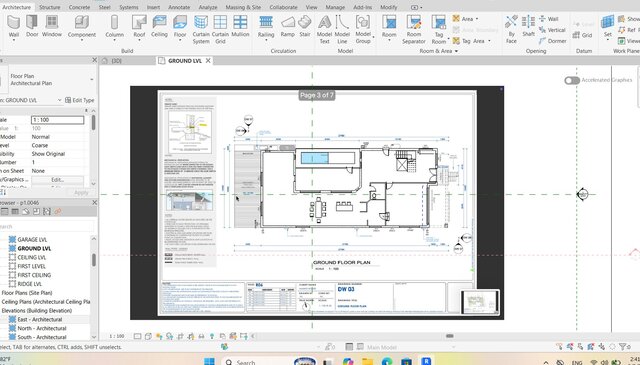The height and width of the screenshot is (365, 640).
Task: Toggle the FIRST CEILING view checkbox icon
Action: (x=12, y=275)
